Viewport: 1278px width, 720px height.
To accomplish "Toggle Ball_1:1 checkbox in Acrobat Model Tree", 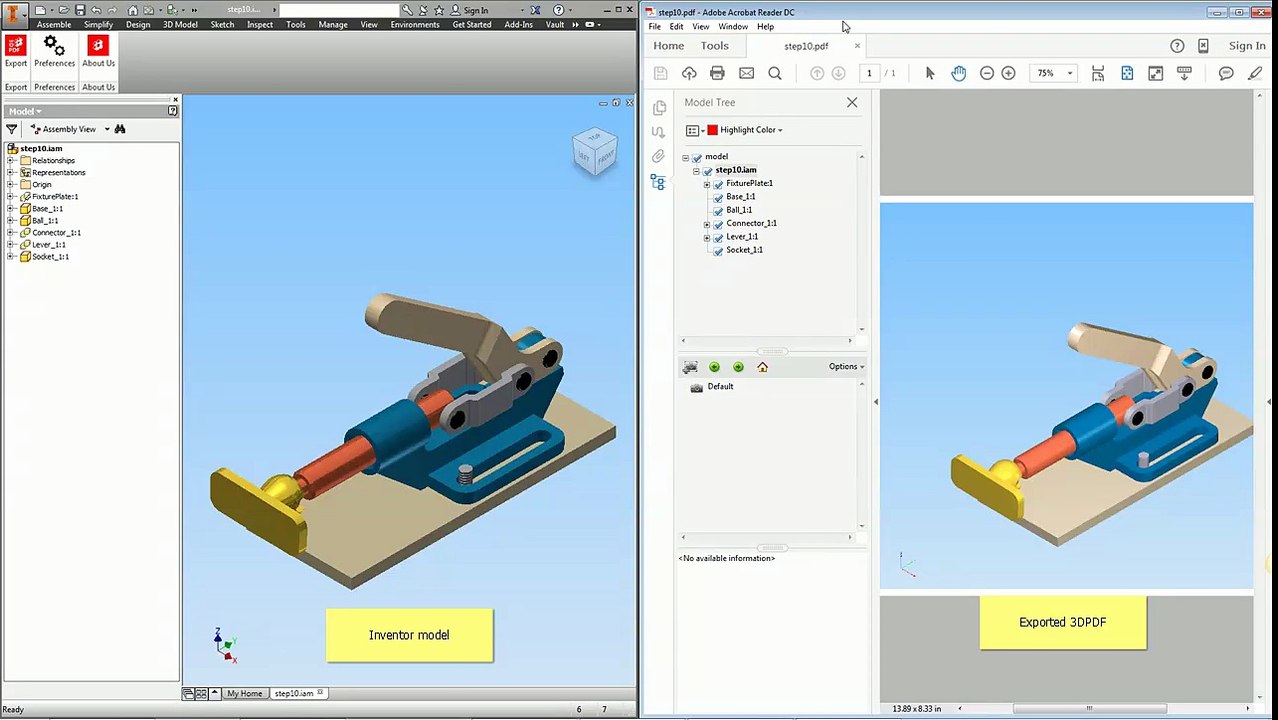I will coord(718,211).
